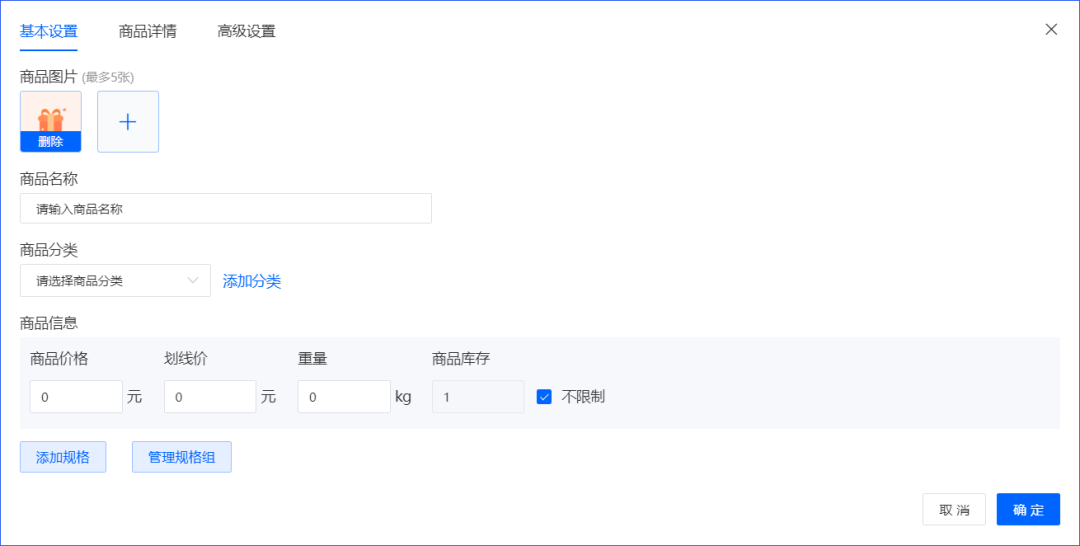Click the disabled 商品库存 field

tap(478, 397)
